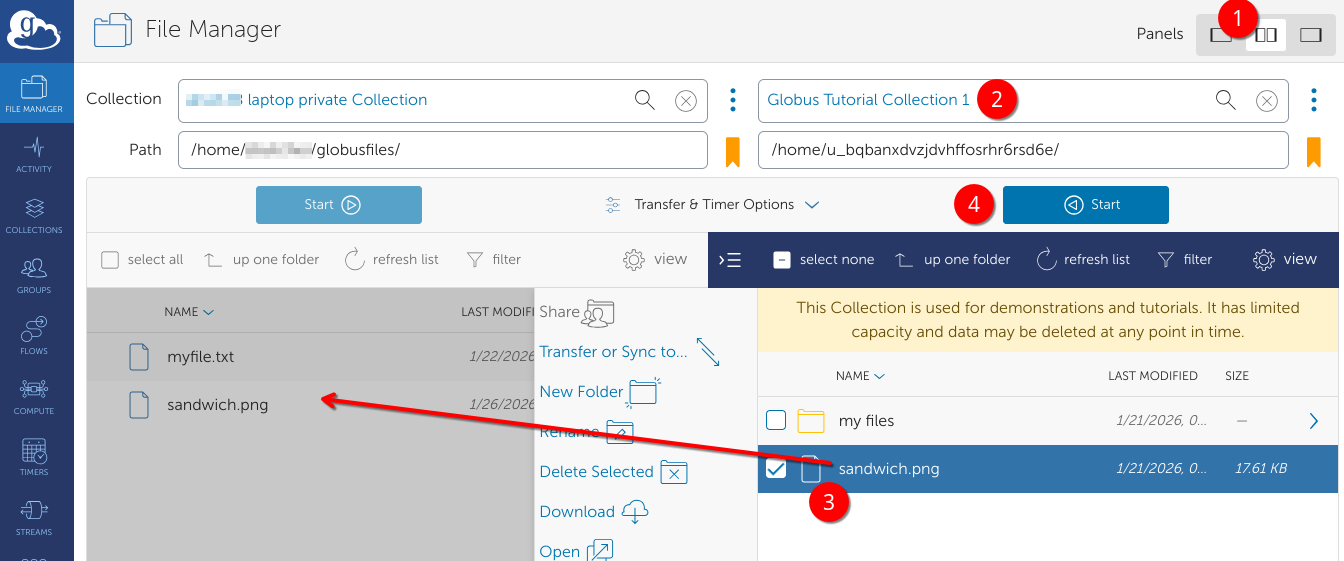Go to Groups in the sidebar
The height and width of the screenshot is (561, 1344).
pos(34,275)
